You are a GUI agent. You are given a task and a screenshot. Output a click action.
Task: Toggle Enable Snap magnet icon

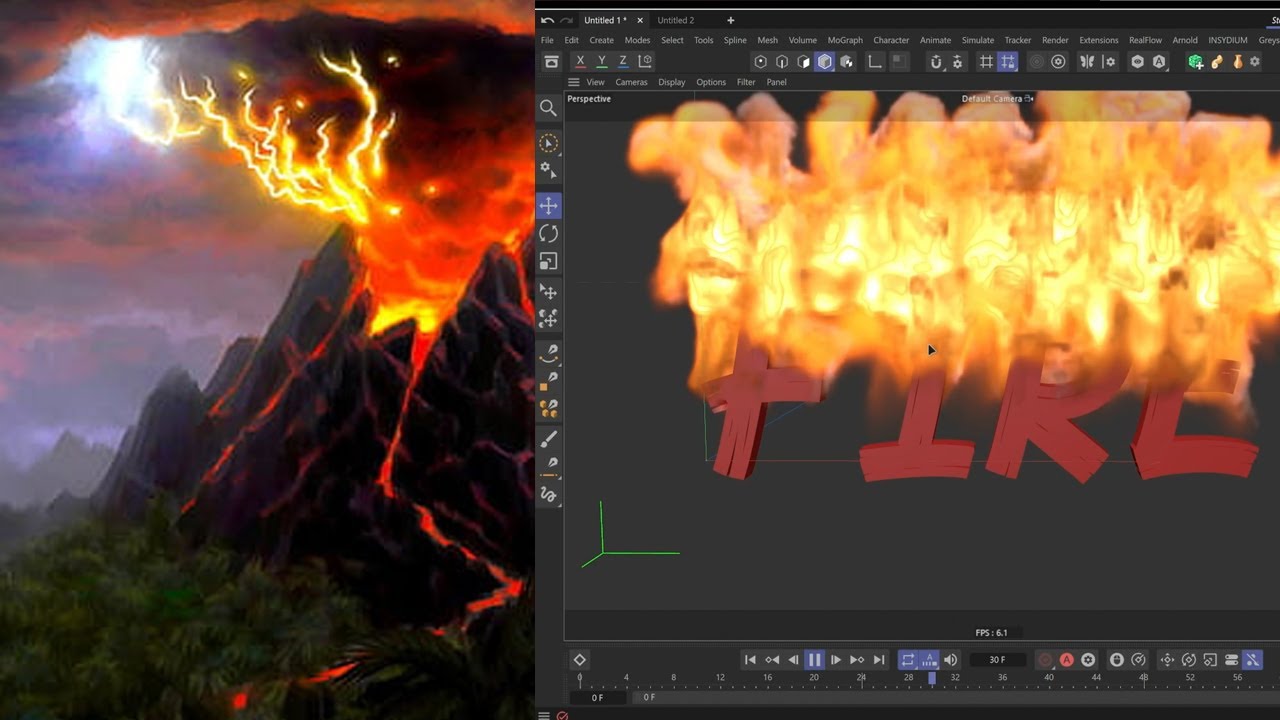pyautogui.click(x=936, y=62)
